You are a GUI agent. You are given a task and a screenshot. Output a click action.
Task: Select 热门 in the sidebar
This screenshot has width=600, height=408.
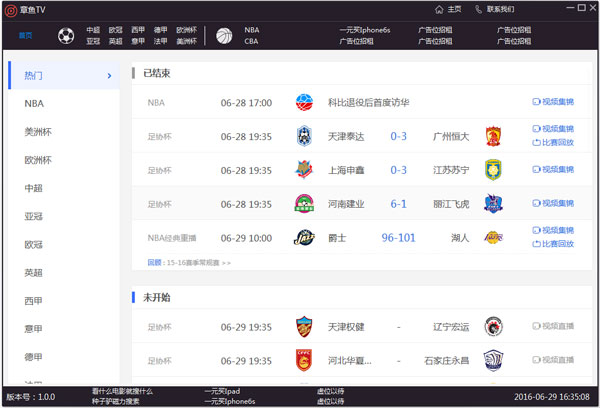coord(64,75)
